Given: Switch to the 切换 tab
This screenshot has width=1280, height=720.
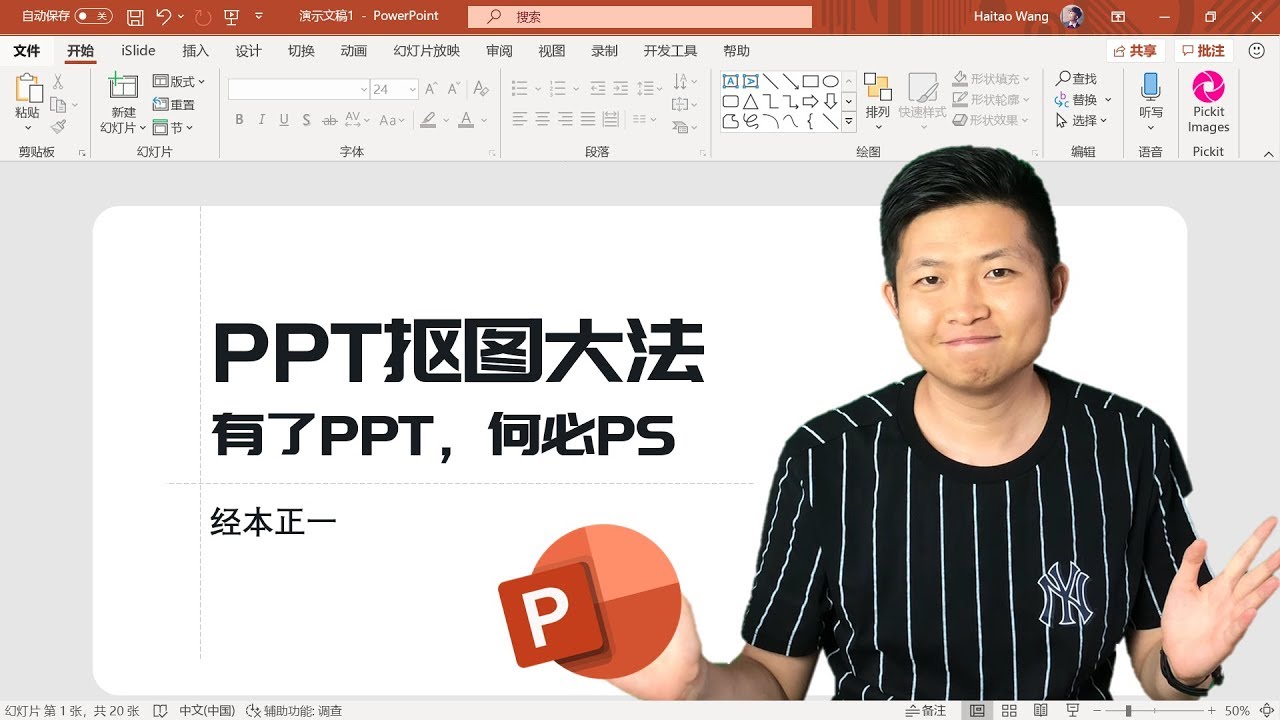Looking at the screenshot, I should point(301,51).
